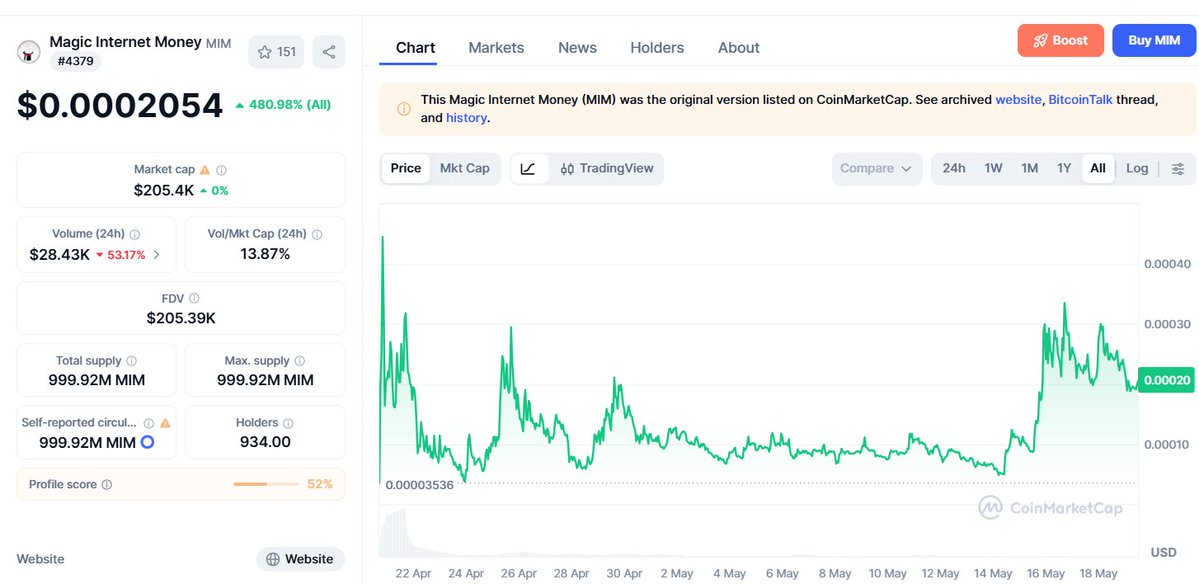
Task: Set chart range to 1Y
Action: pos(1064,168)
